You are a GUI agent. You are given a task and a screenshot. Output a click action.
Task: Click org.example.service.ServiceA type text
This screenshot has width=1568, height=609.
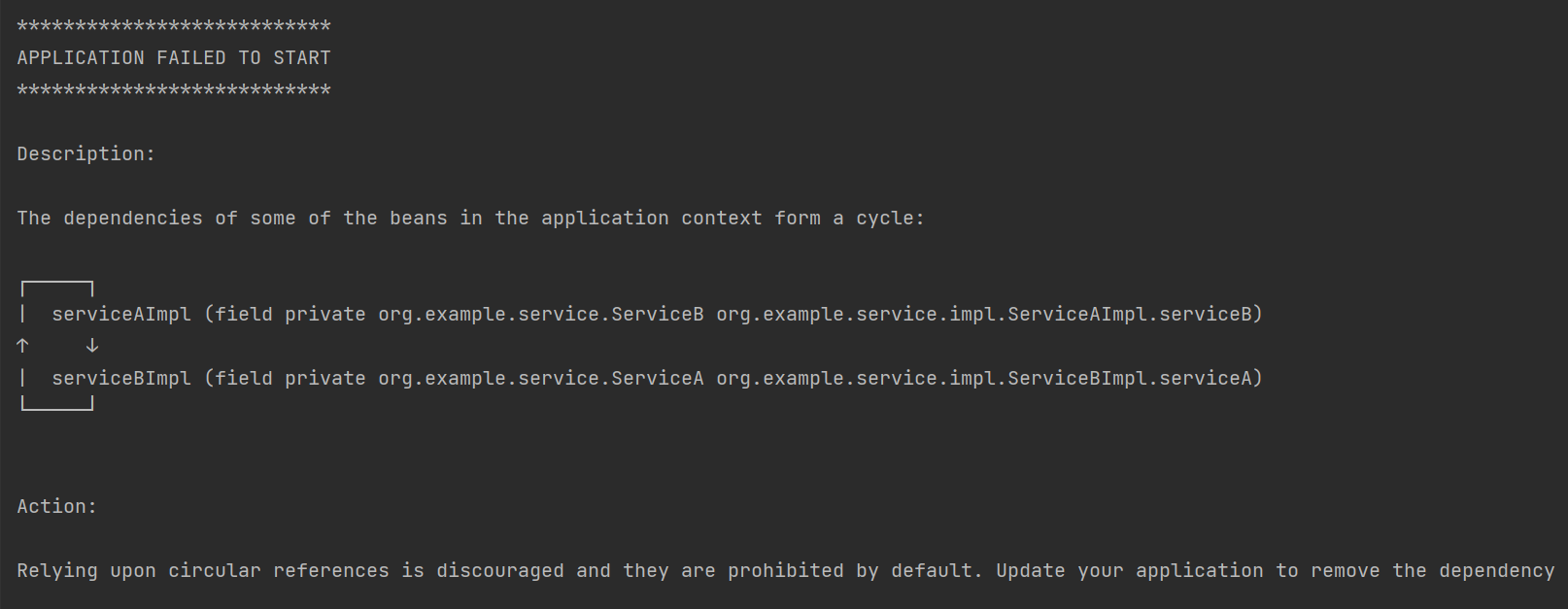[x=541, y=378]
